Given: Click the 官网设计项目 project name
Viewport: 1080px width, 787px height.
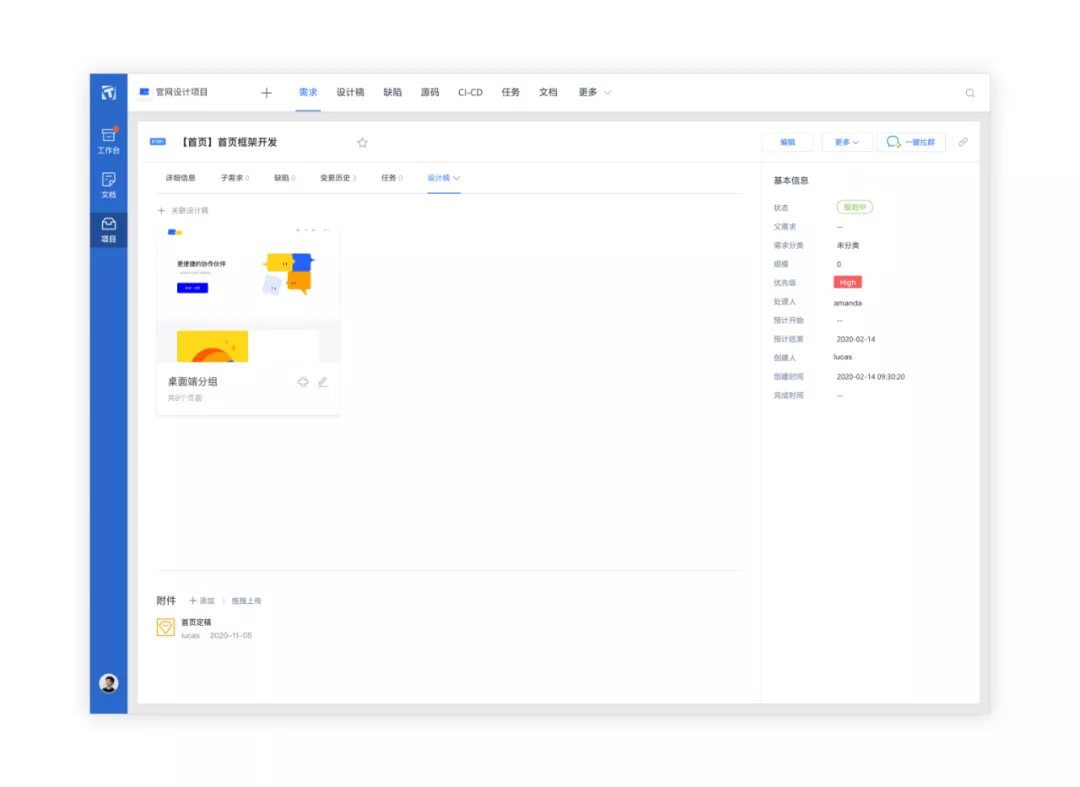Looking at the screenshot, I should coord(182,92).
